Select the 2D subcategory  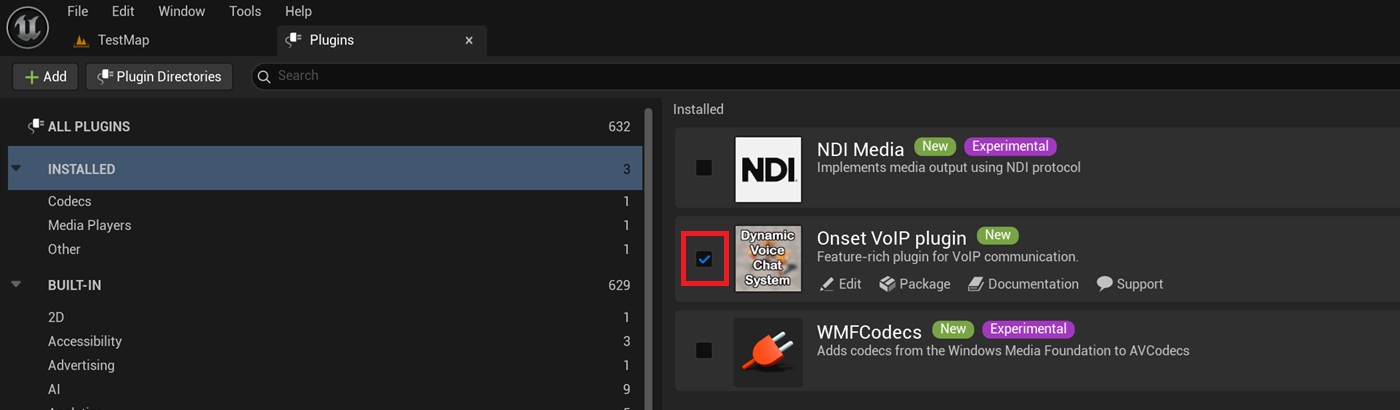pos(325,317)
